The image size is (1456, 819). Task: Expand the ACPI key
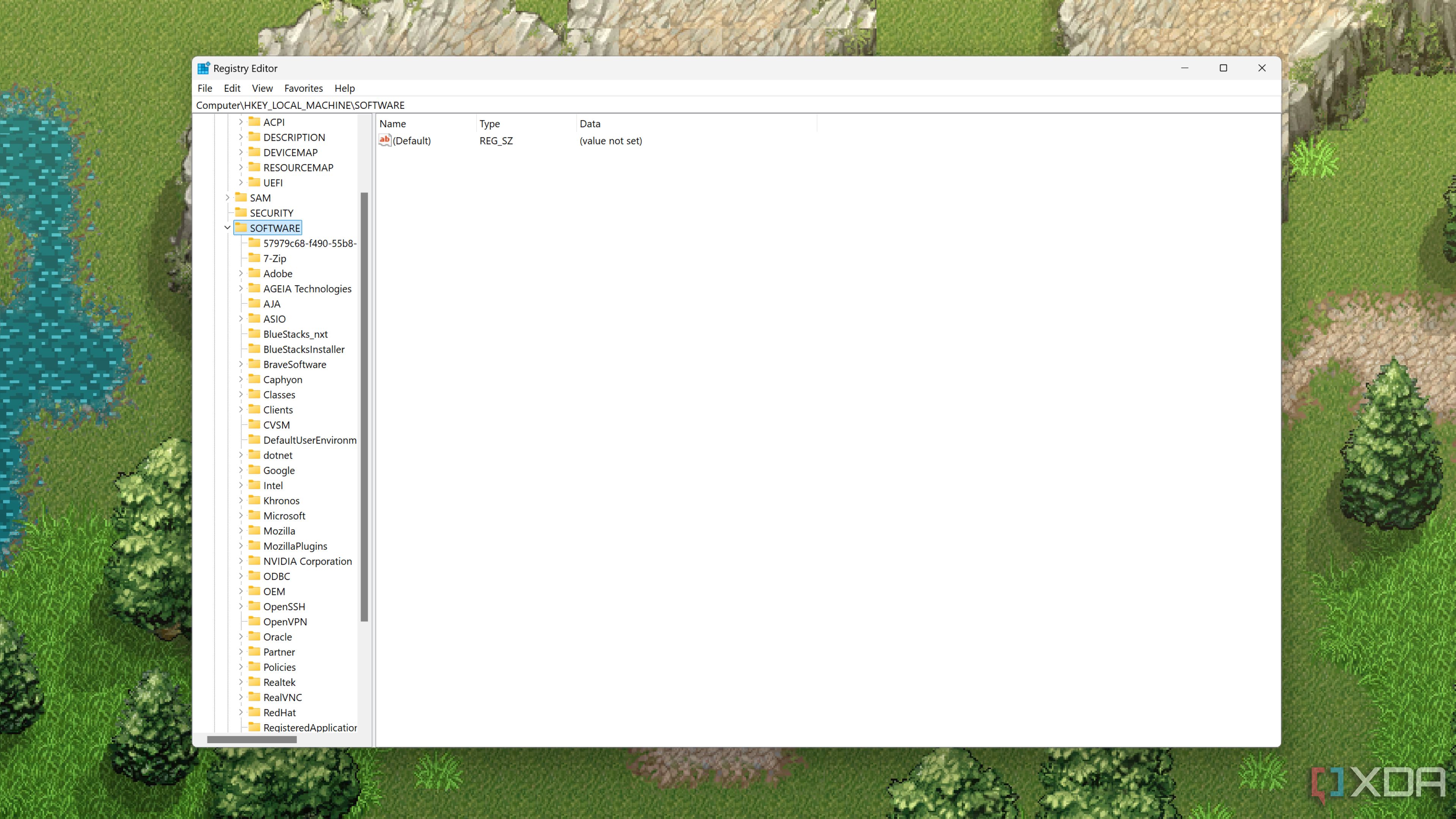coord(241,122)
